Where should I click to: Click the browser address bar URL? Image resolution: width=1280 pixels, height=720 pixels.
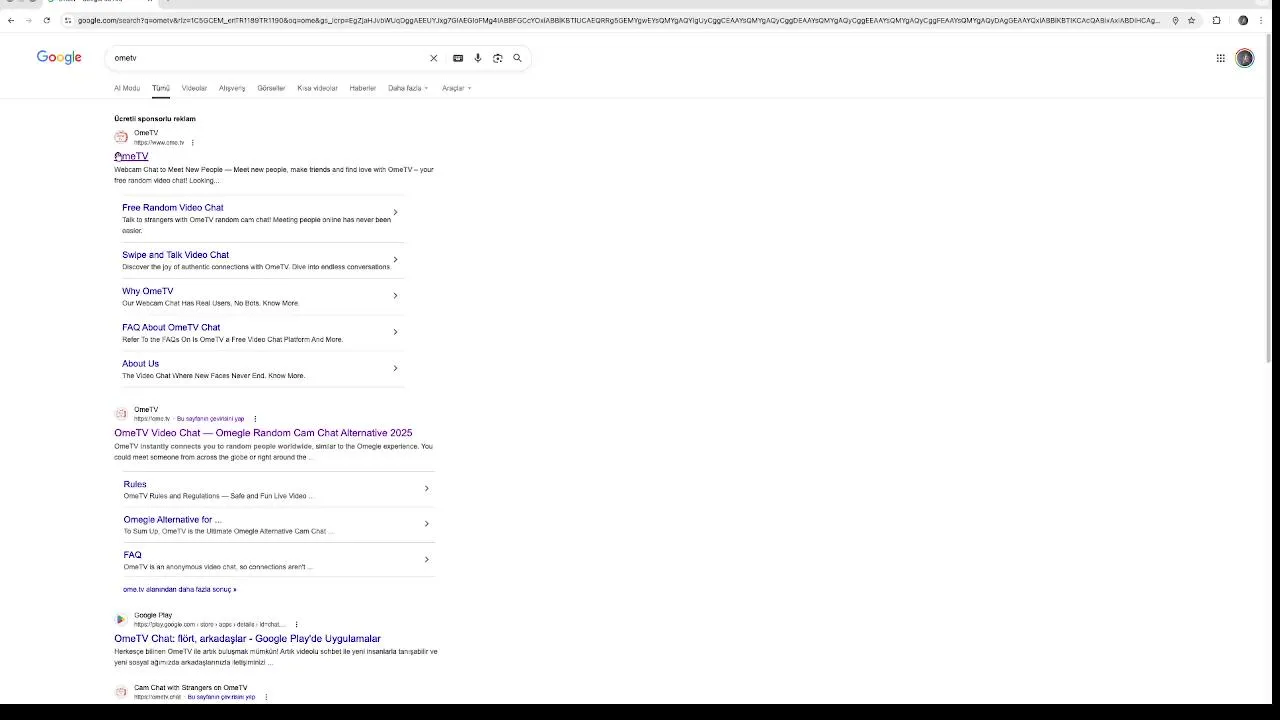(x=618, y=20)
